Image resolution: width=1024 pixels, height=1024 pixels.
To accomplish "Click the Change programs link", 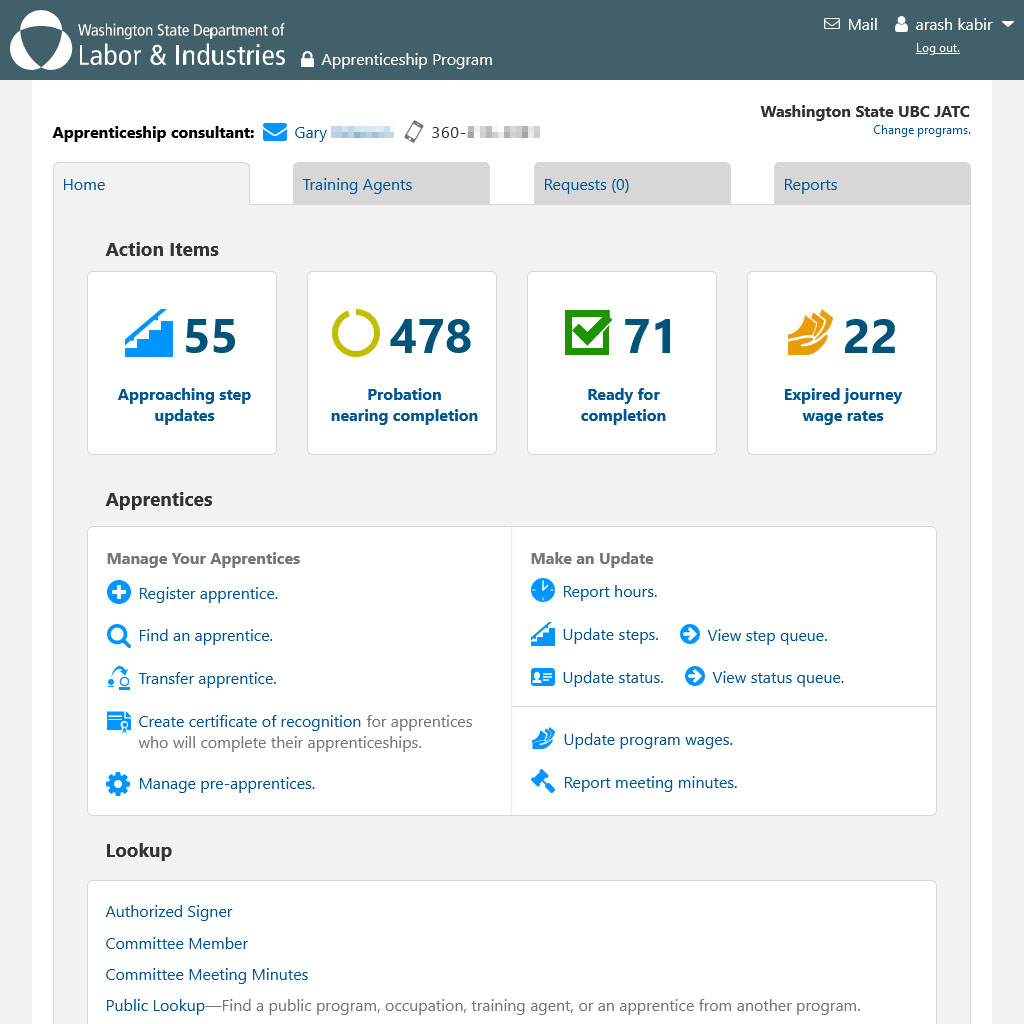I will (921, 130).
